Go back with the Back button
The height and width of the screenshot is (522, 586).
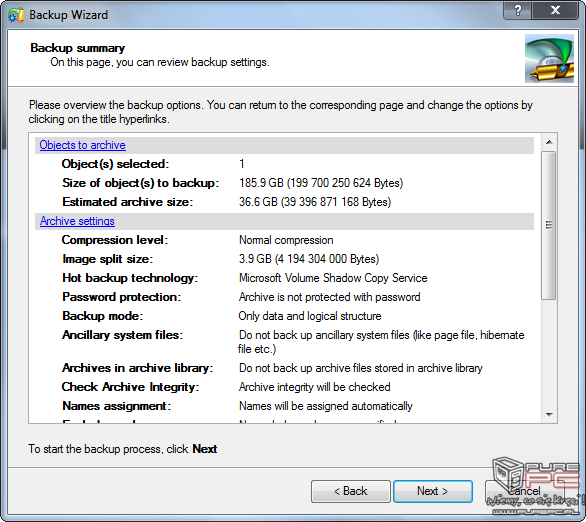(351, 491)
